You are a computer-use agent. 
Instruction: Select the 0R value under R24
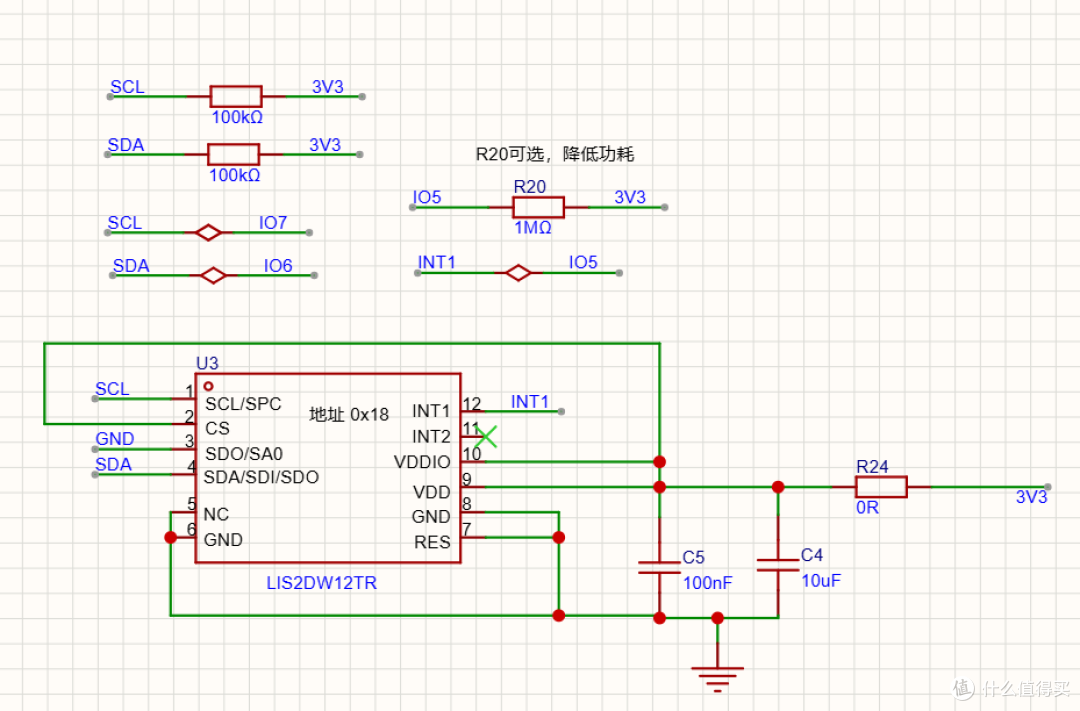point(867,508)
